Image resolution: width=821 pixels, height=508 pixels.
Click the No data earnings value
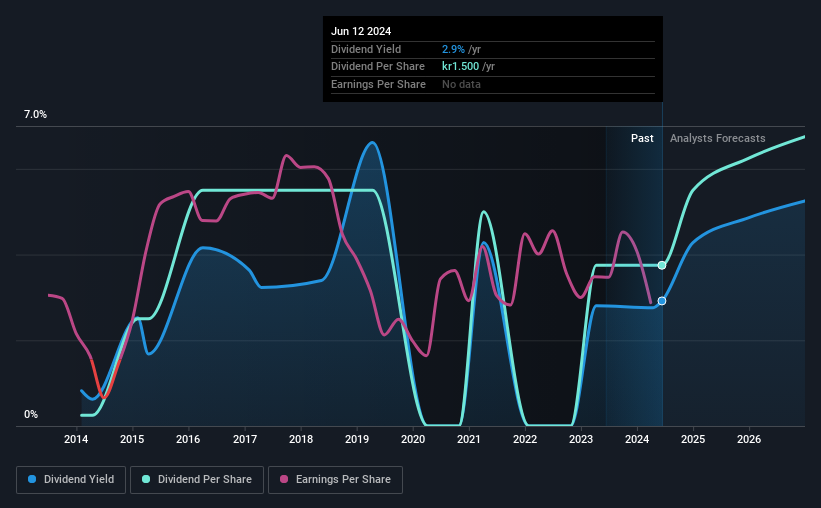coord(461,84)
